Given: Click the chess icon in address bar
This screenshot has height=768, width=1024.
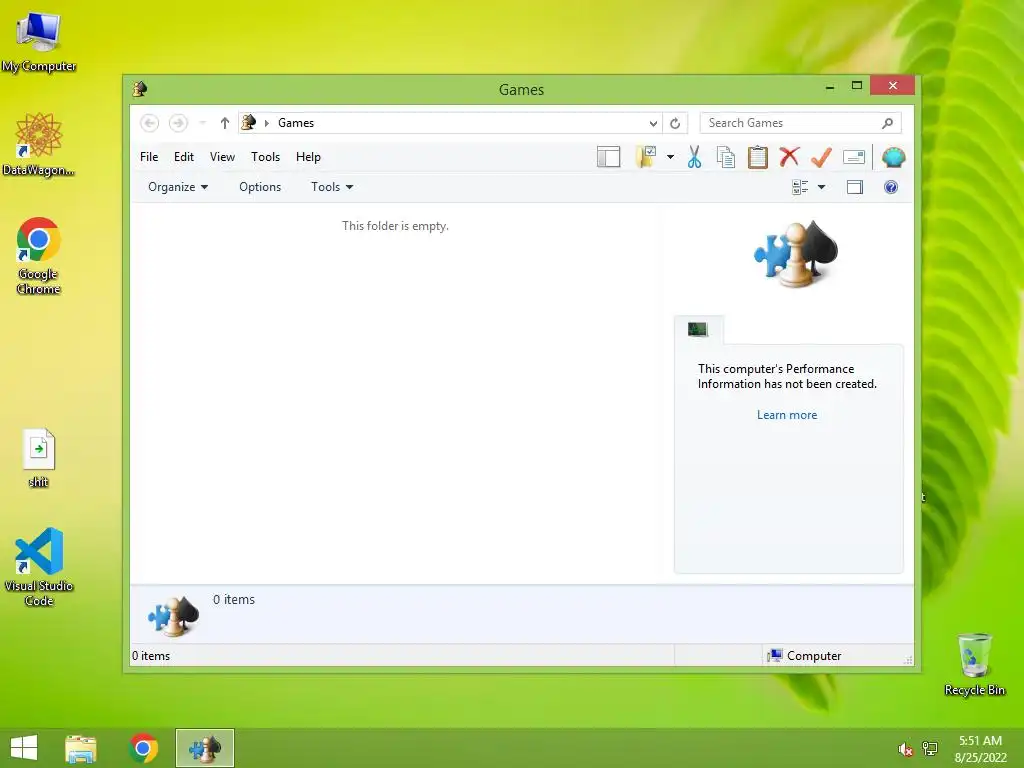Looking at the screenshot, I should coord(249,123).
